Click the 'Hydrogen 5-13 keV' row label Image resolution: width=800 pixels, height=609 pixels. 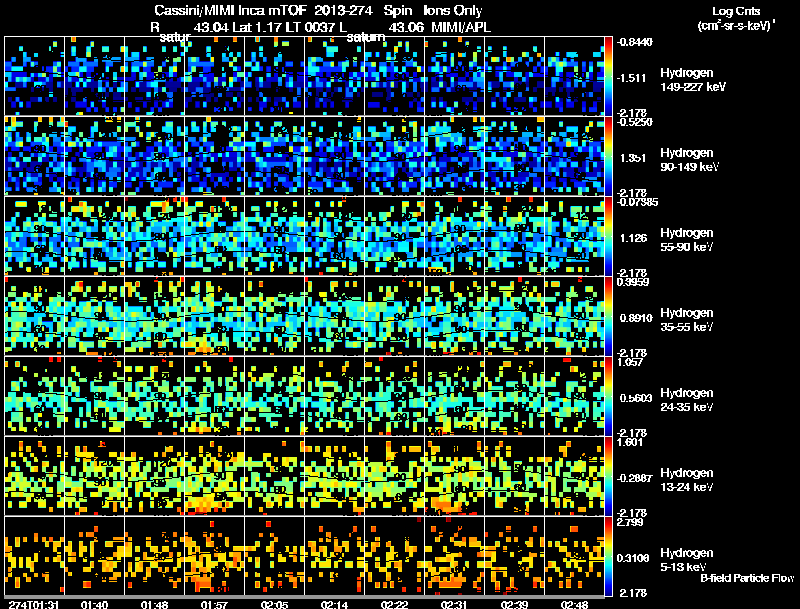[687, 560]
